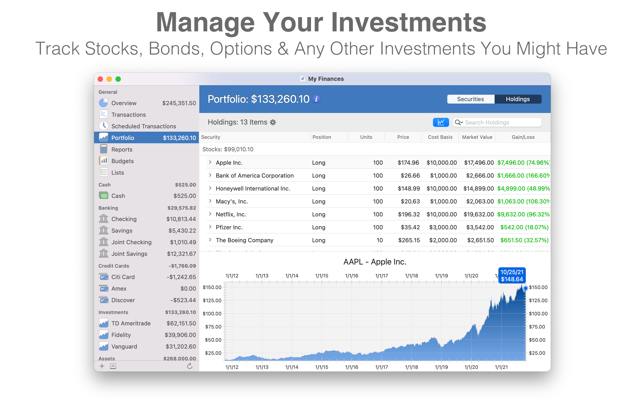Sort by Gain/Loss column header

[523, 137]
